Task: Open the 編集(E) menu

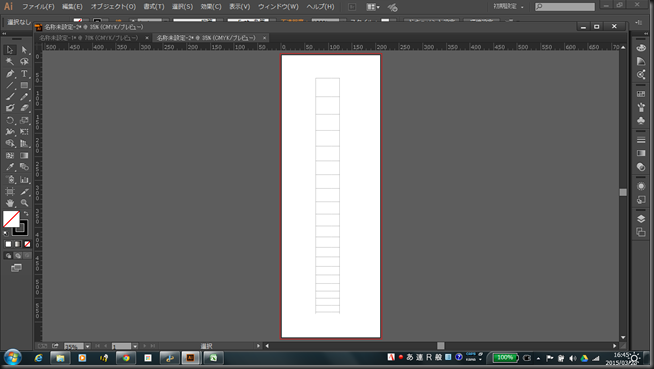Action: [72, 7]
